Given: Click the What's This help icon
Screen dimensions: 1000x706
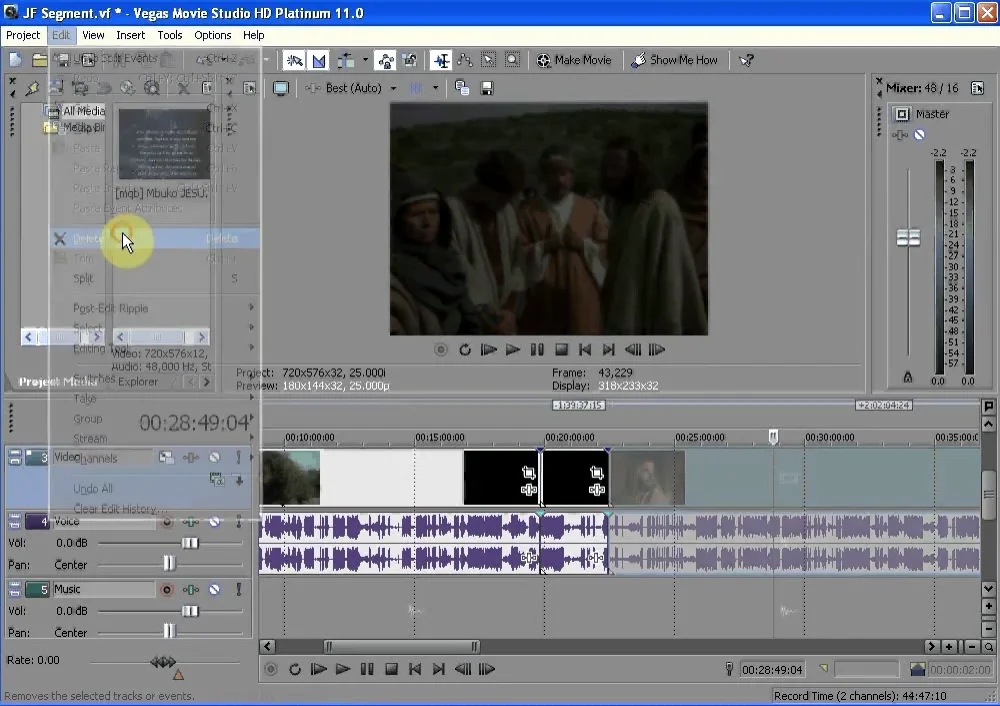Looking at the screenshot, I should coord(746,61).
